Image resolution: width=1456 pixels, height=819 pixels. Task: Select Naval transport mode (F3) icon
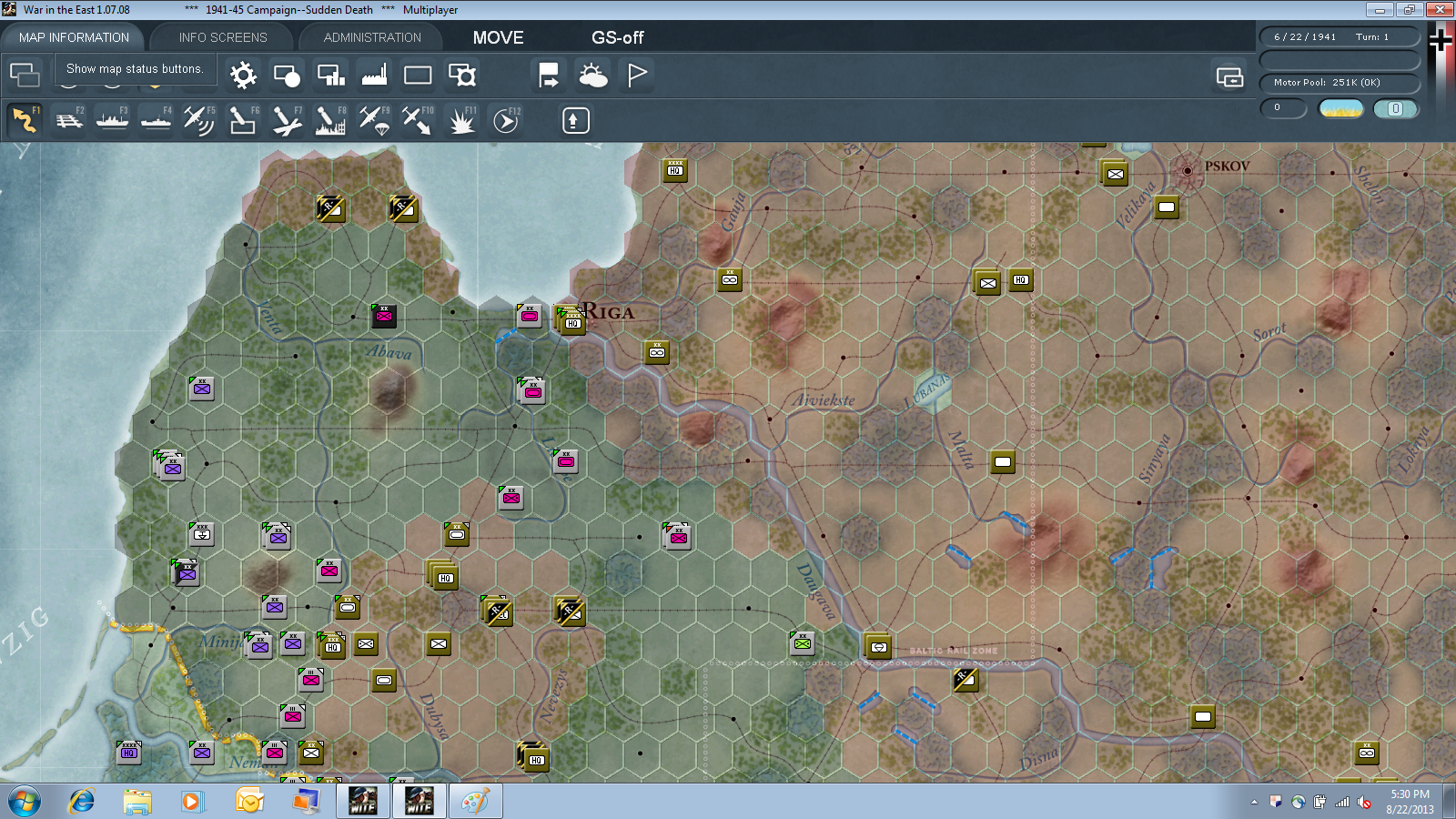(x=112, y=120)
